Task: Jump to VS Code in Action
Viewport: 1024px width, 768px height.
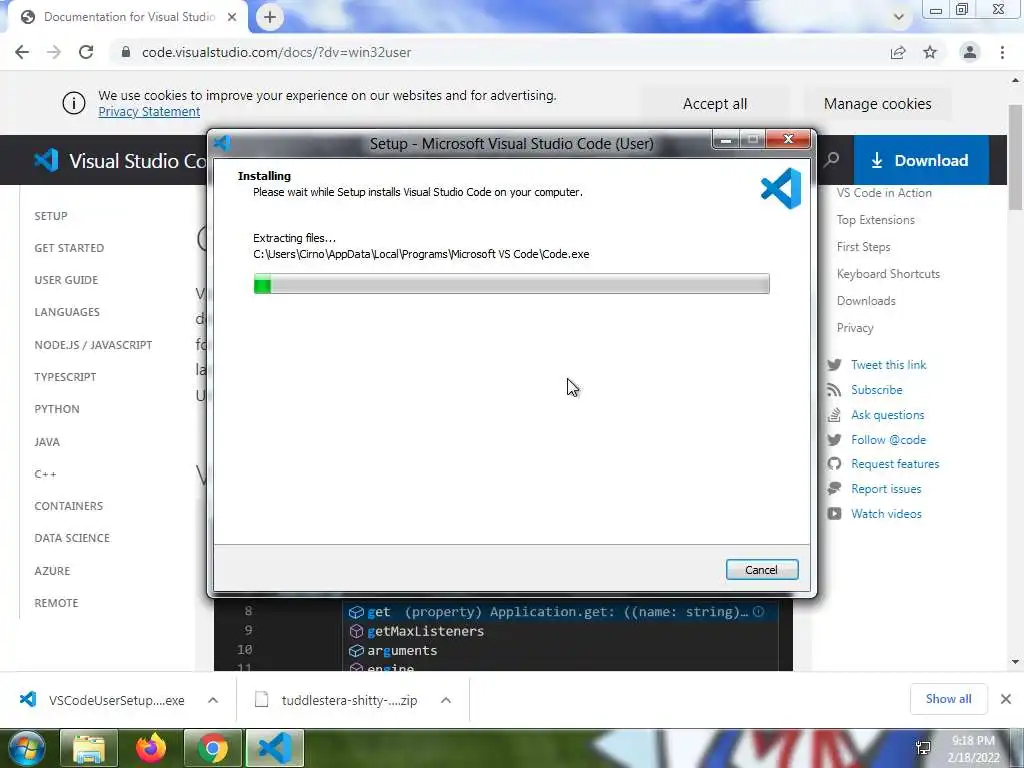Action: (x=884, y=193)
